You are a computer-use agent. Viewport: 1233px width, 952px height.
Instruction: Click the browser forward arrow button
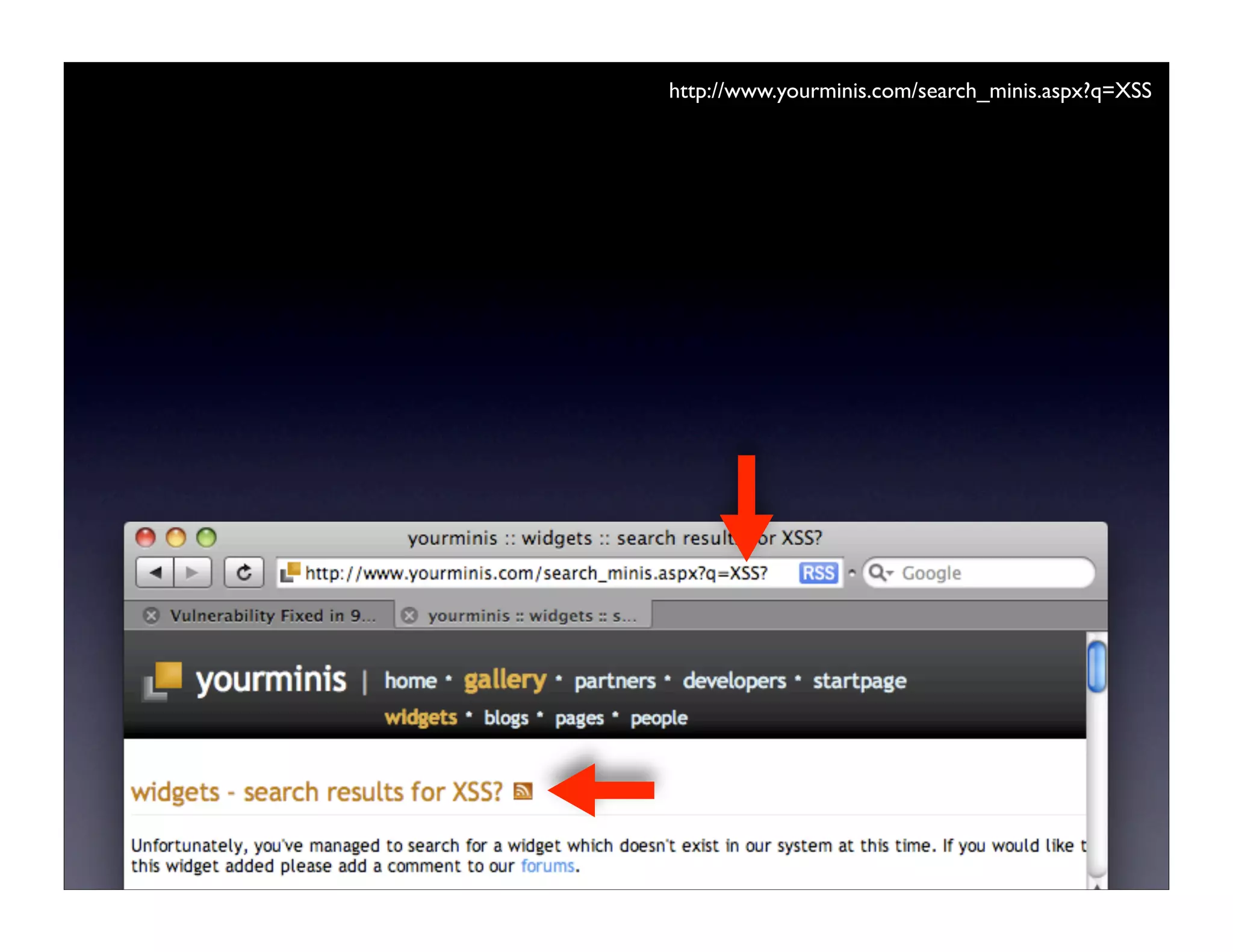coord(192,572)
